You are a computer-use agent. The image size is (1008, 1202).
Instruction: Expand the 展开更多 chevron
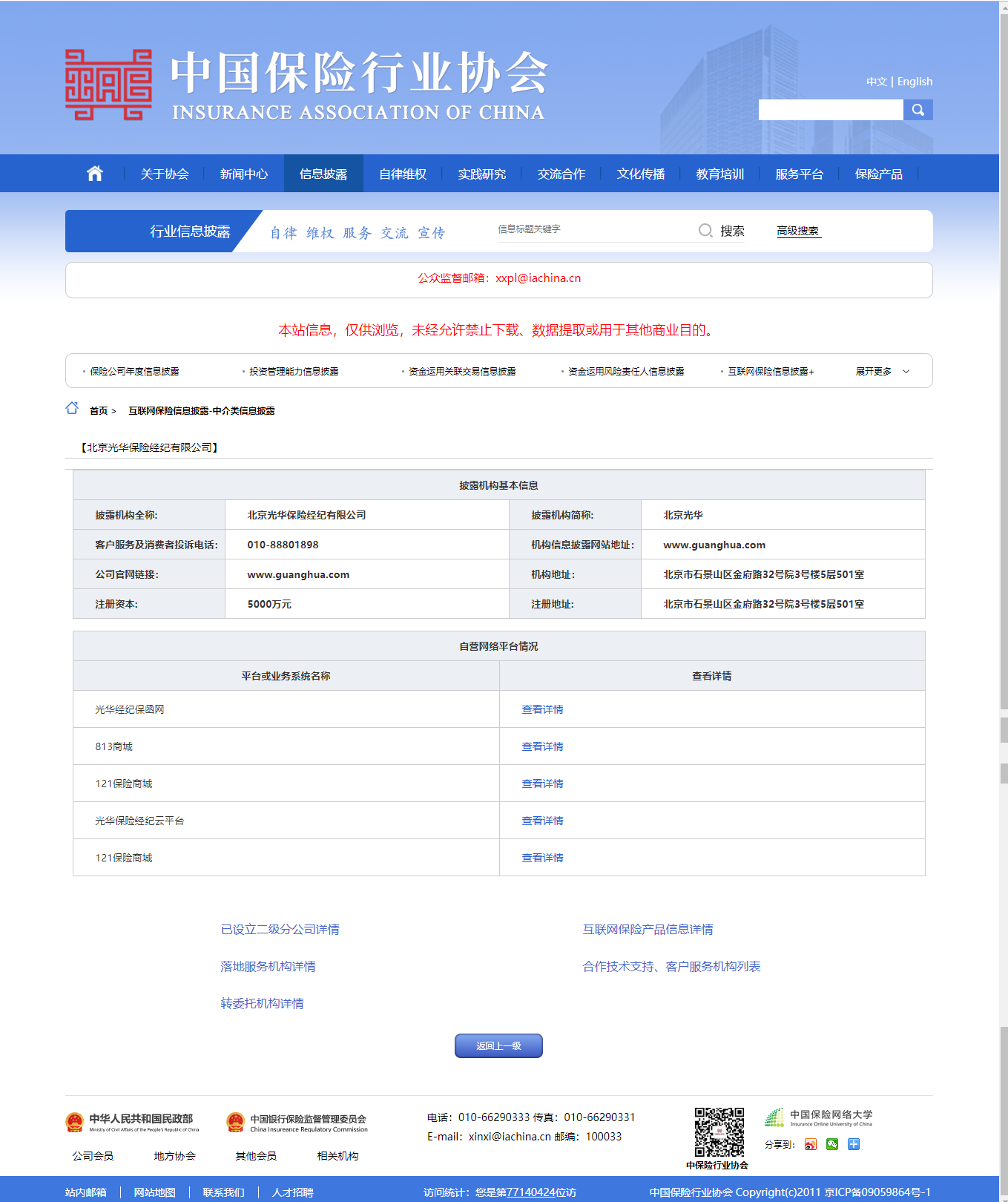[x=906, y=372]
